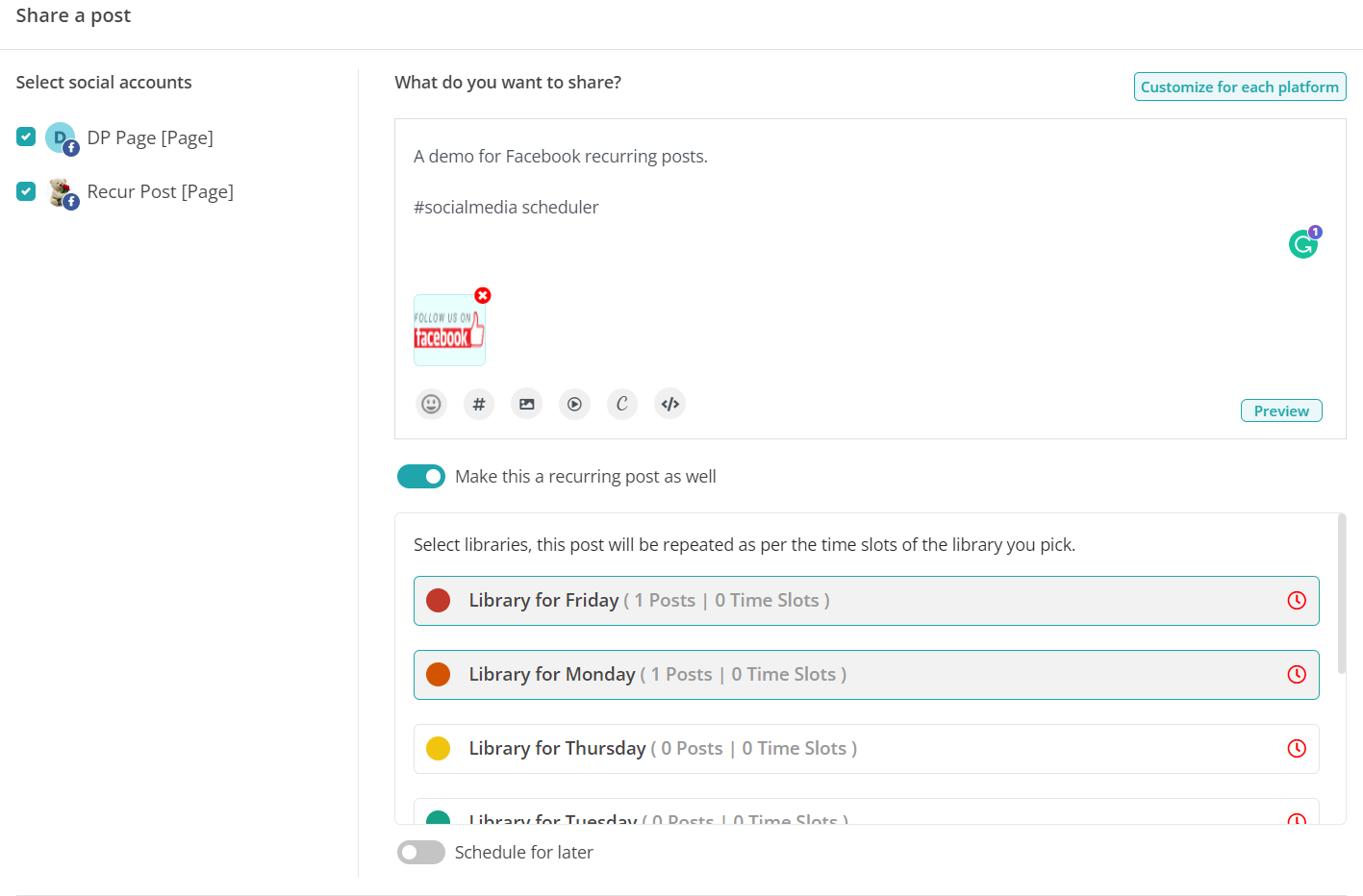Open the code embed icon
This screenshot has height=896, width=1363.
[x=670, y=404]
